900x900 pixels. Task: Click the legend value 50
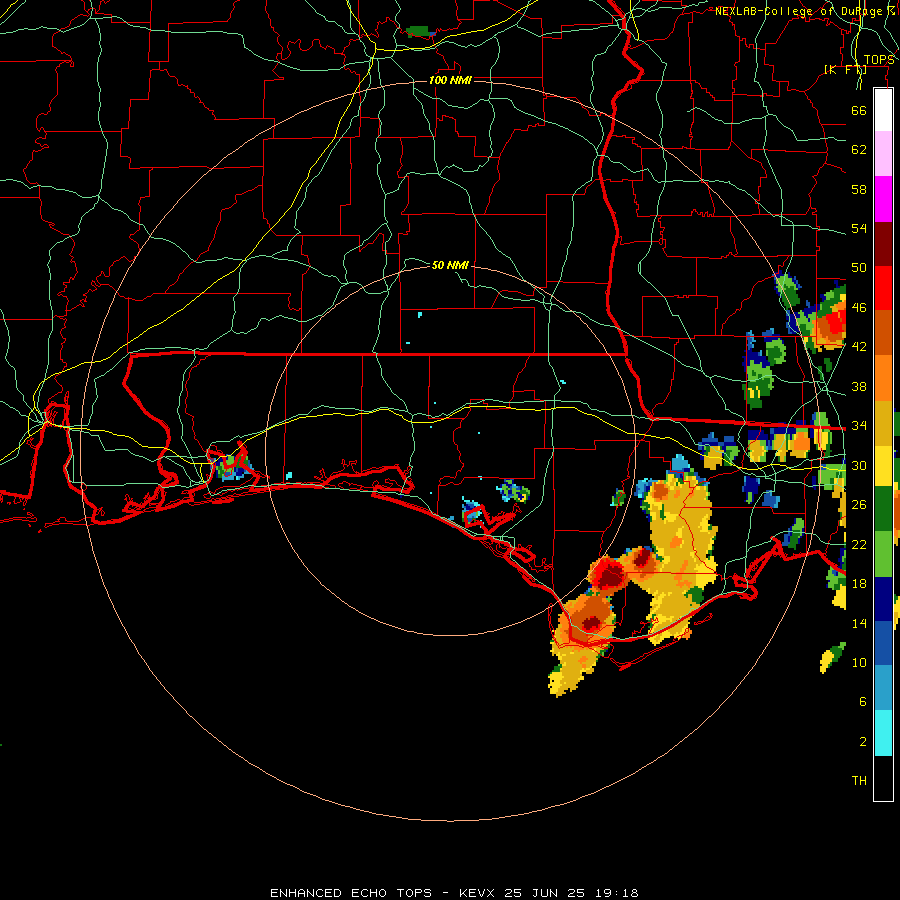pyautogui.click(x=859, y=268)
